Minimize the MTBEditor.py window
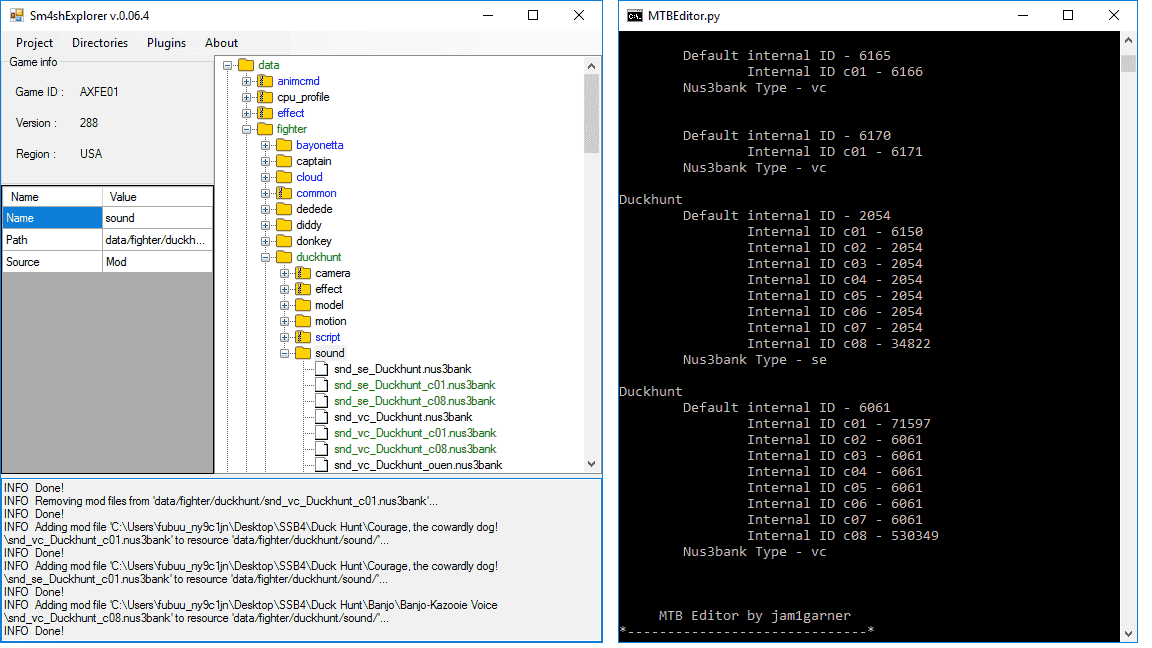The height and width of the screenshot is (648, 1152). (x=1023, y=15)
